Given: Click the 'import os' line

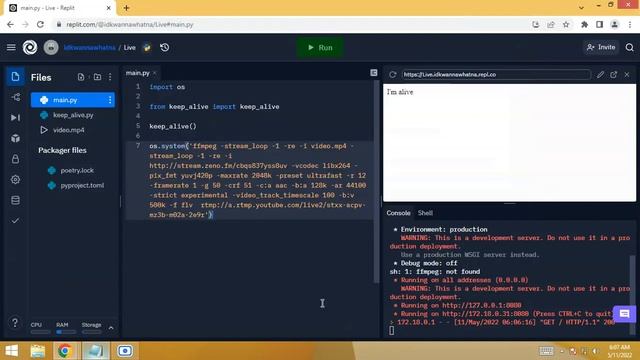Looking at the screenshot, I should tap(167, 87).
